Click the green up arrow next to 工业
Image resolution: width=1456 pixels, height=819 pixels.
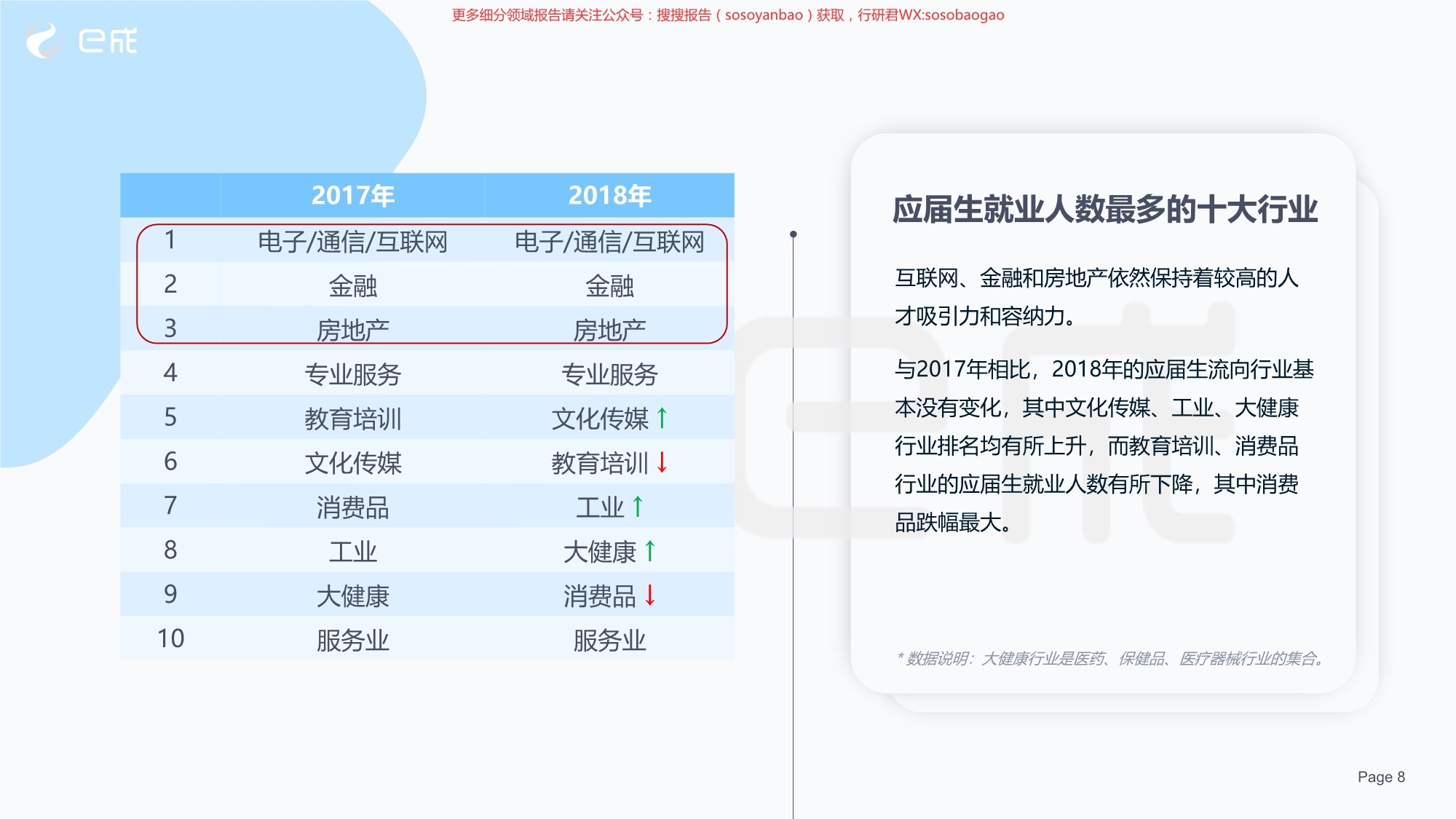click(x=638, y=507)
